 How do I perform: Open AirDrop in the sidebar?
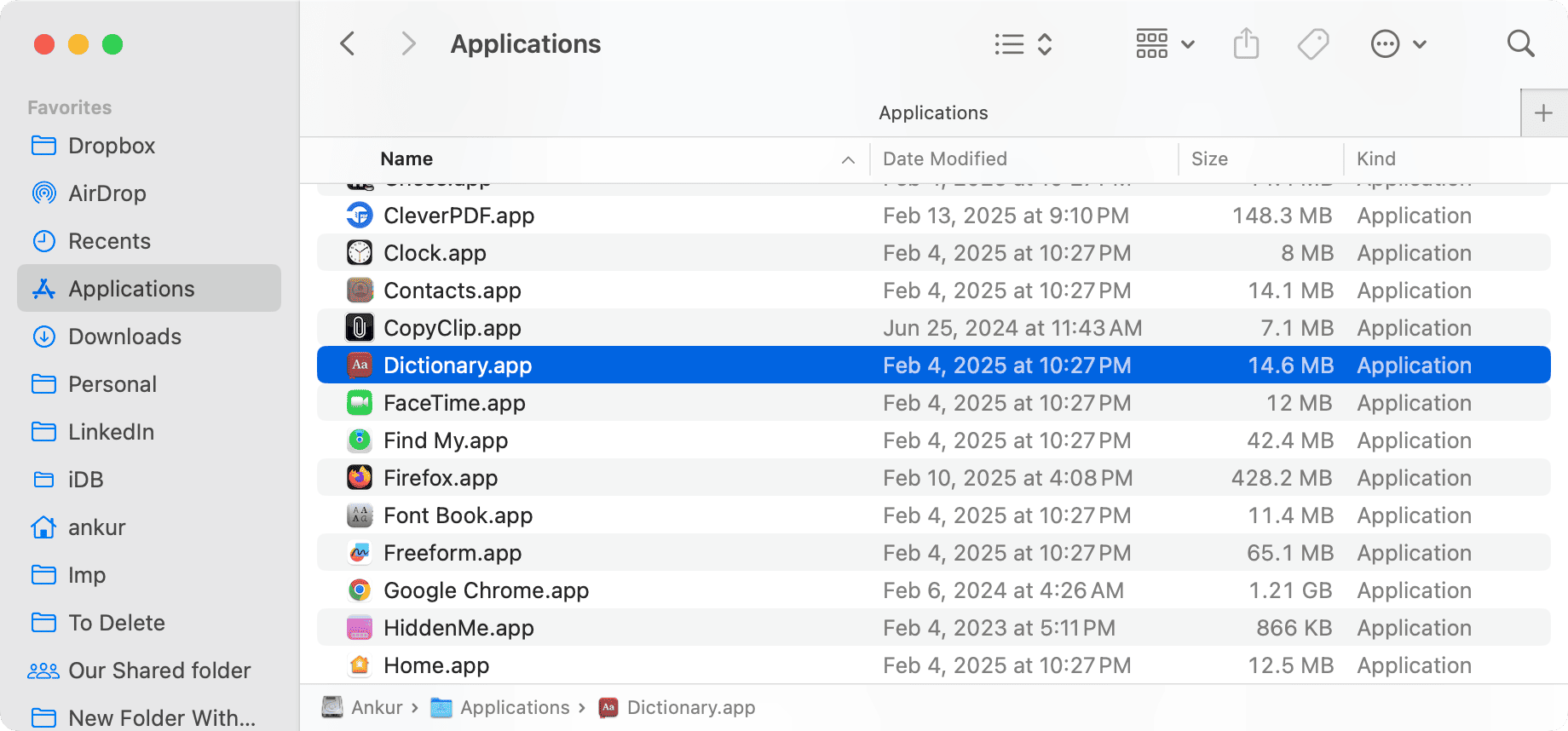pos(149,193)
